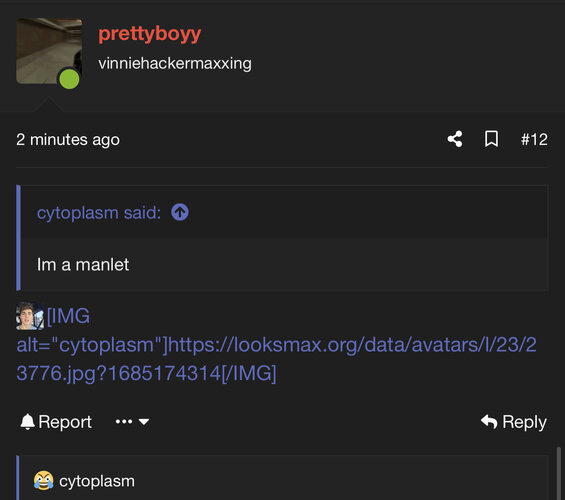
Task: Jump to cytoplasm's original quoted post arrow
Action: 180,212
